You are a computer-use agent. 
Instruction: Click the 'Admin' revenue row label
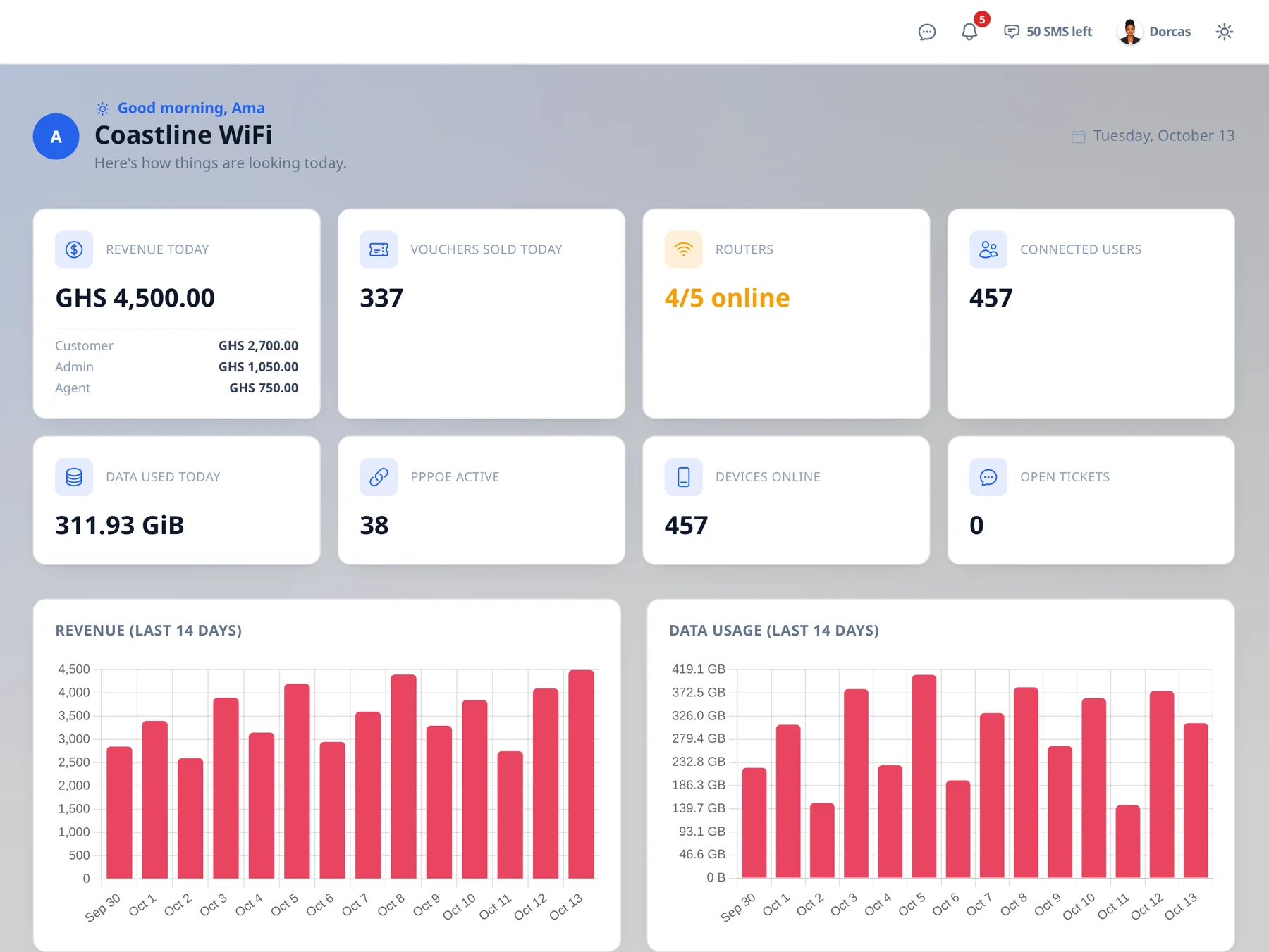tap(74, 367)
